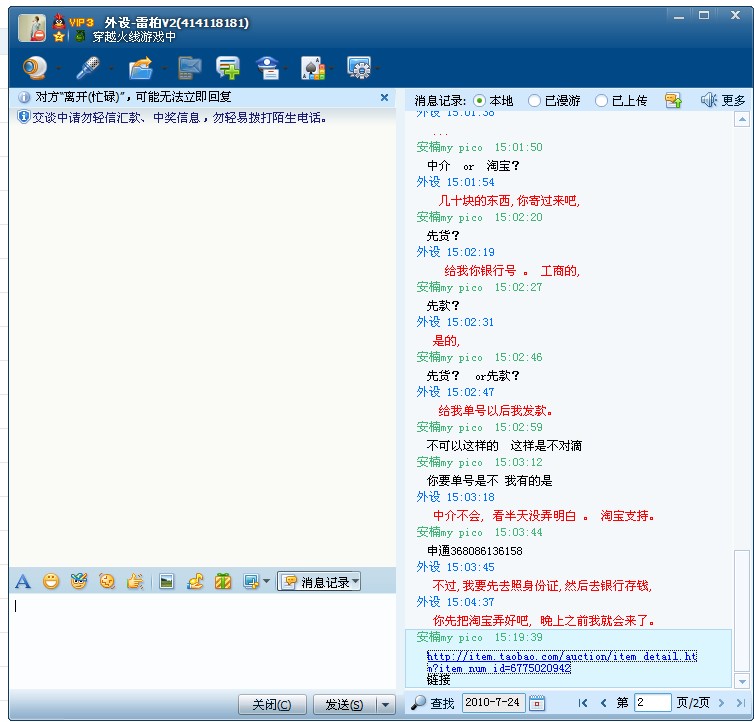Click the remote desktop assistance icon
Image resolution: width=754 pixels, height=722 pixels.
(x=190, y=67)
